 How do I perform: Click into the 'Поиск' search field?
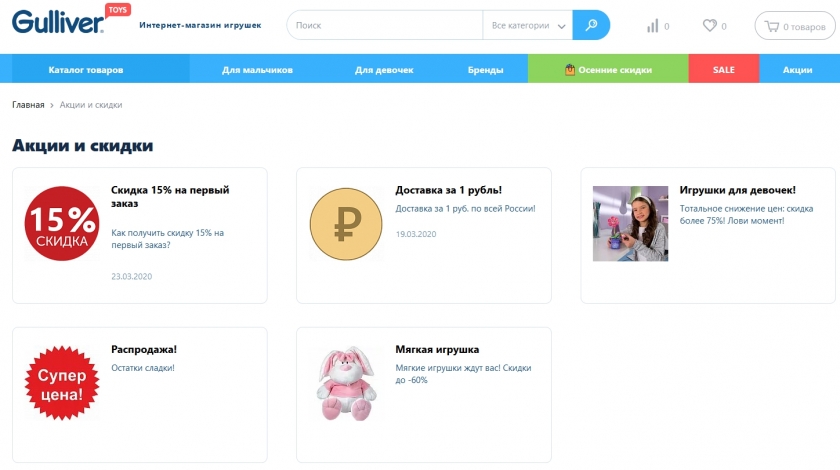385,26
